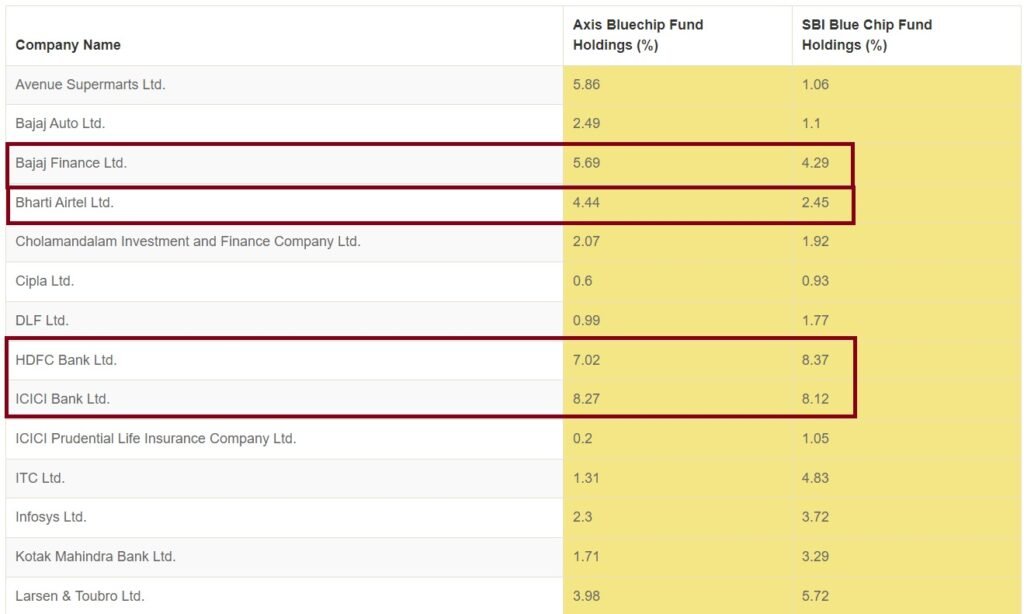1024x614 pixels.
Task: Select Cholamandalam Investment and Finance Company Ltd.
Action: click(188, 242)
